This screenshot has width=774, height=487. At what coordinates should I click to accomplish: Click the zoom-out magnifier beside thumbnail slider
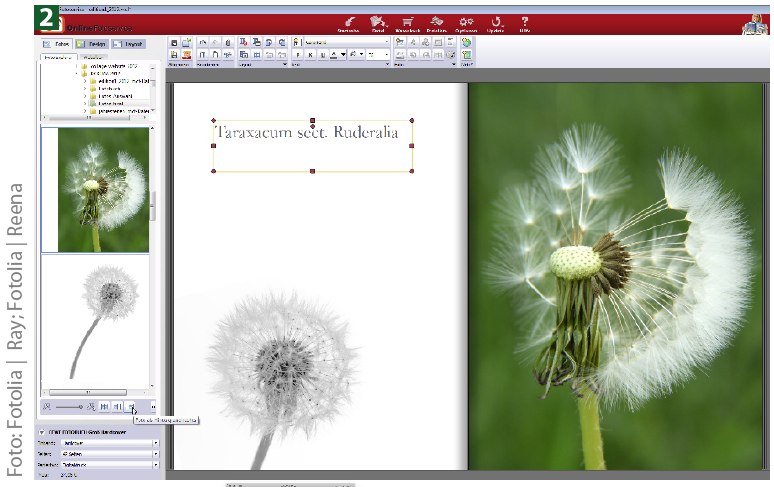(46, 406)
